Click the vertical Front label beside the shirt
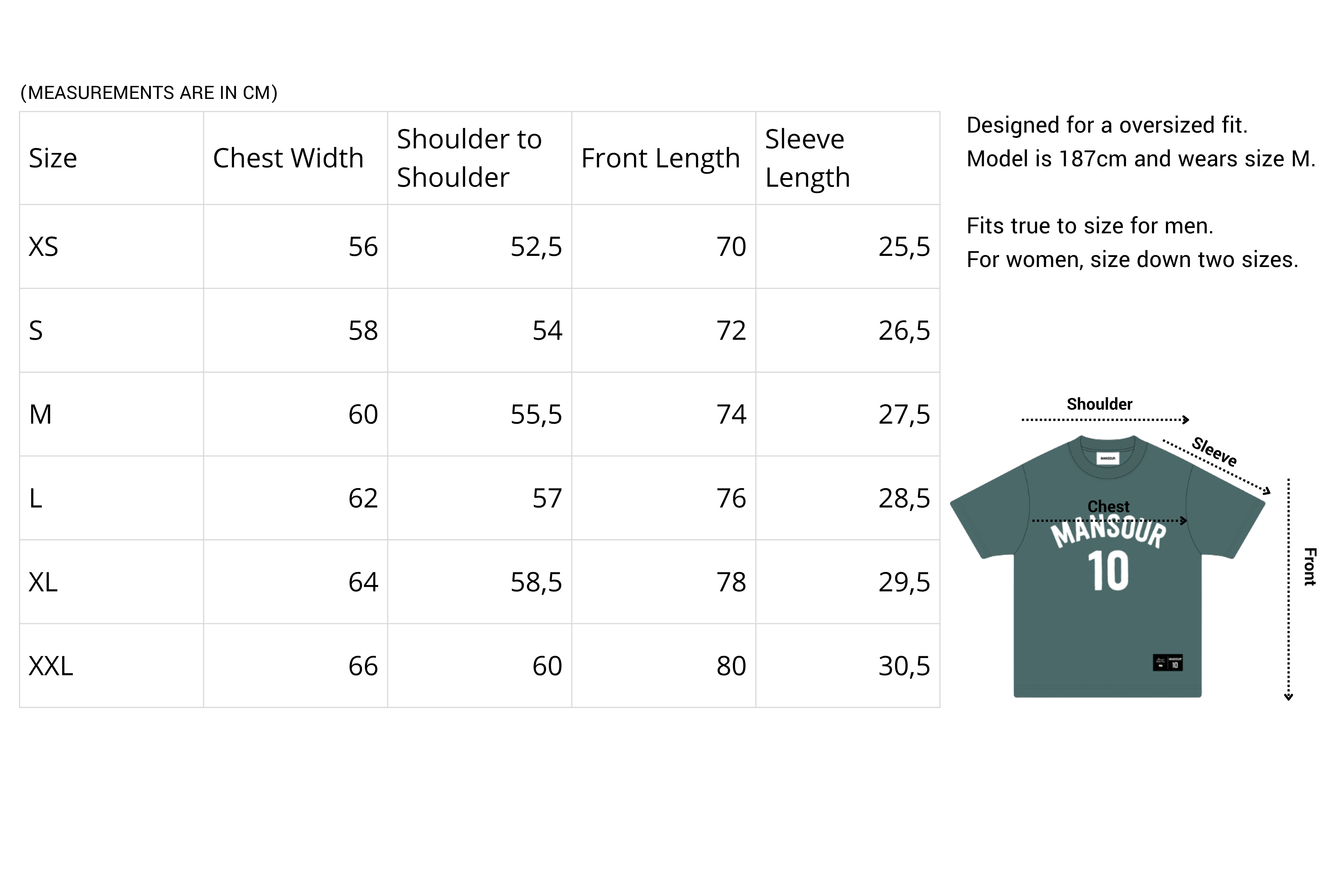Viewport: 1344px width, 896px height. pyautogui.click(x=1310, y=566)
